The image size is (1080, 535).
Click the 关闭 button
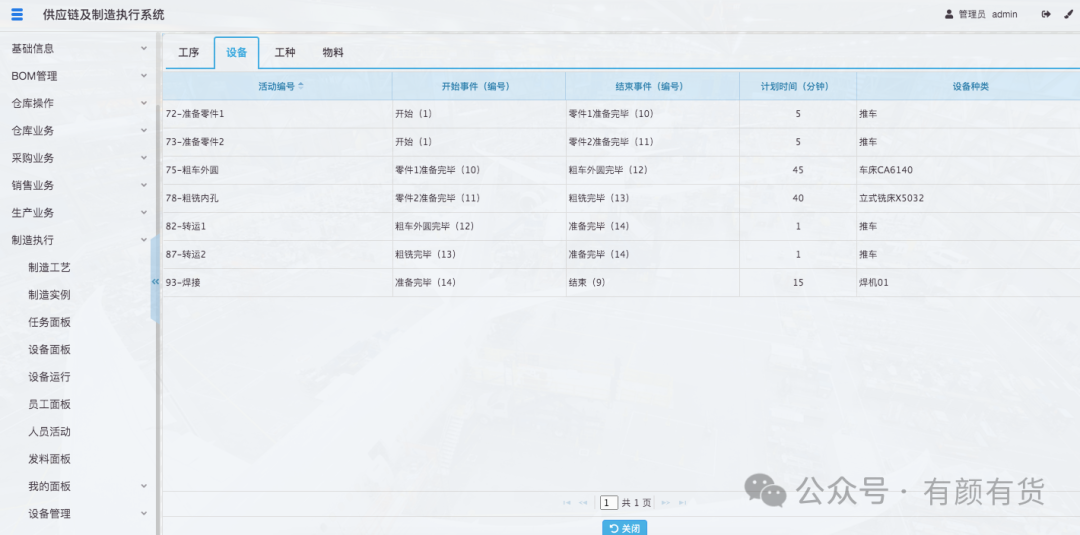click(625, 528)
